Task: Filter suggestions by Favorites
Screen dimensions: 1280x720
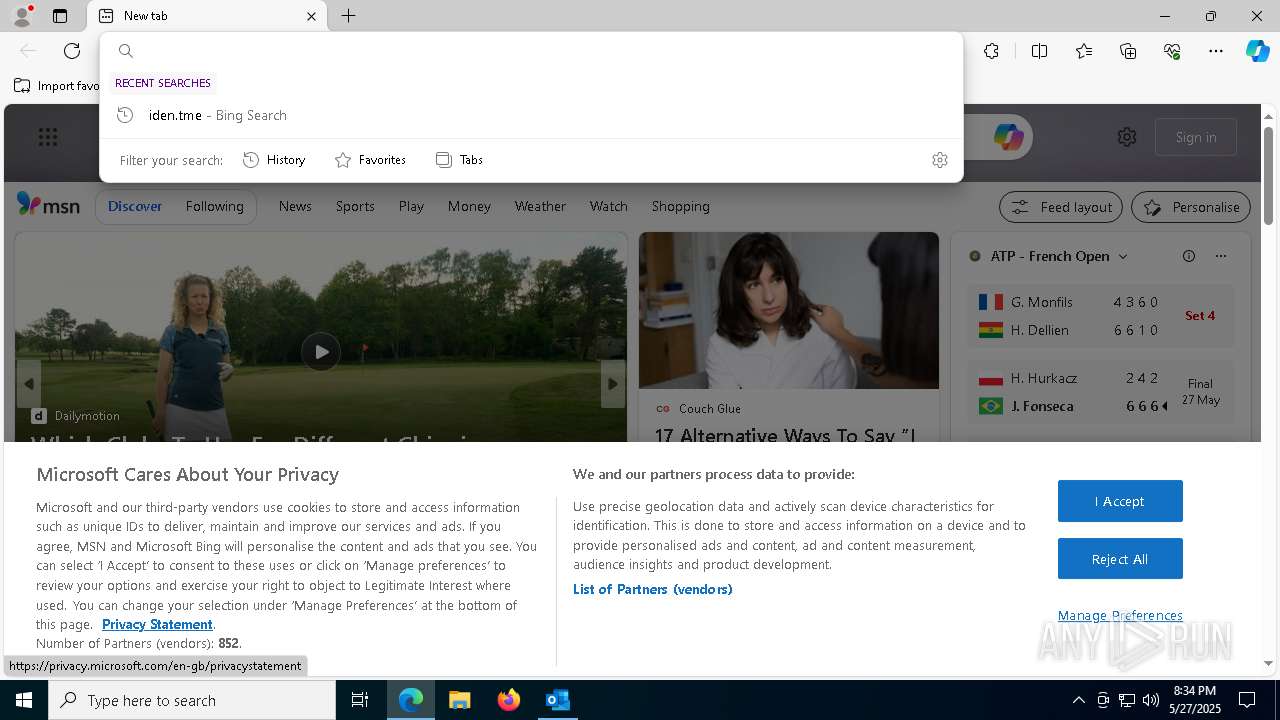Action: pos(370,160)
